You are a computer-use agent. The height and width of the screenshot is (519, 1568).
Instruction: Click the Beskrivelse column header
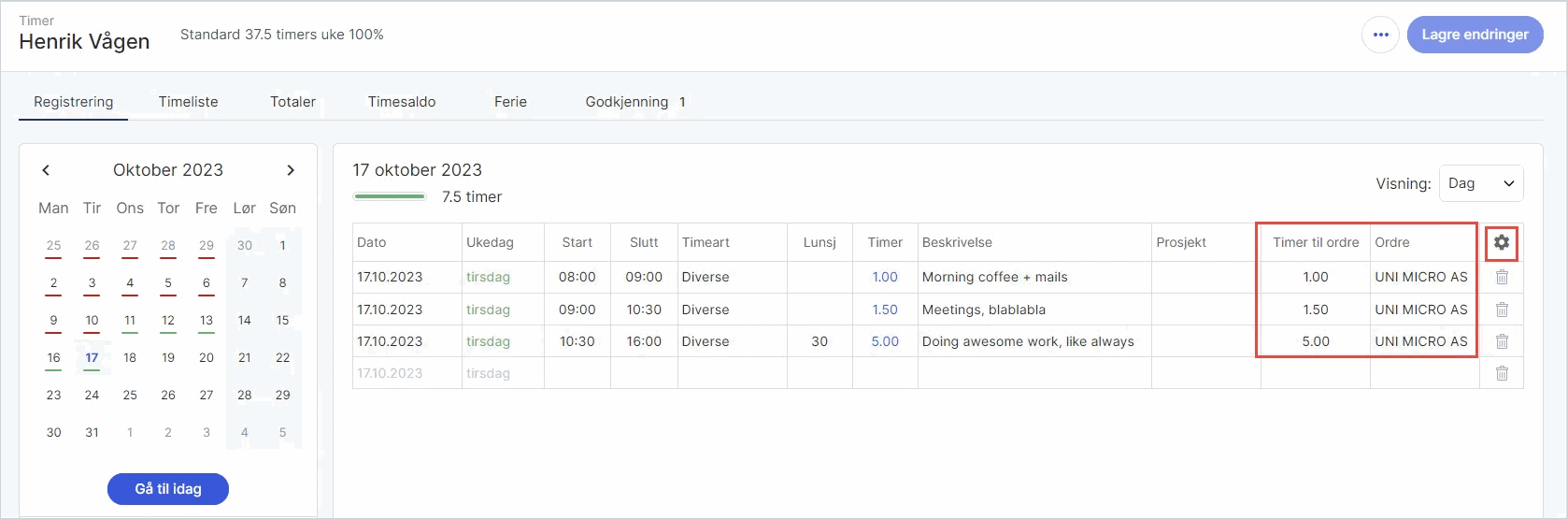click(1034, 242)
